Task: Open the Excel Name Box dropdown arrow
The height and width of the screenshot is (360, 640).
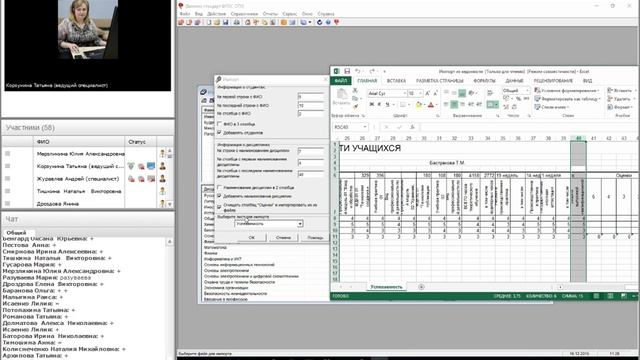Action: (x=364, y=127)
